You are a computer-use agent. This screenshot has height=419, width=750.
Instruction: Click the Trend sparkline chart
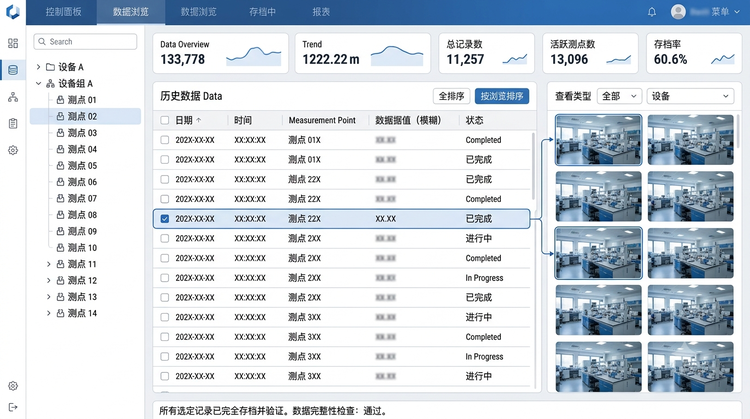[x=397, y=55]
